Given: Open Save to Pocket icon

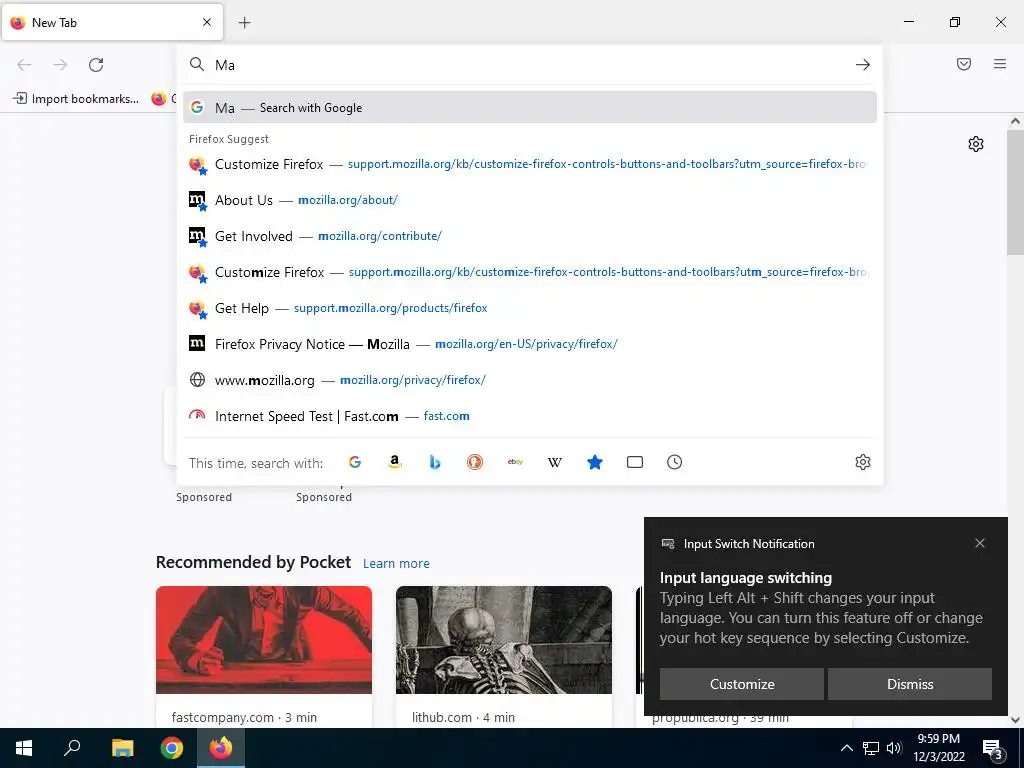Looking at the screenshot, I should click(964, 64).
